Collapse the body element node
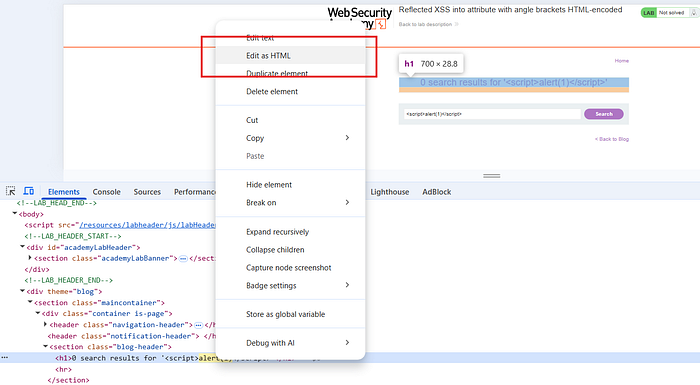 coord(15,214)
